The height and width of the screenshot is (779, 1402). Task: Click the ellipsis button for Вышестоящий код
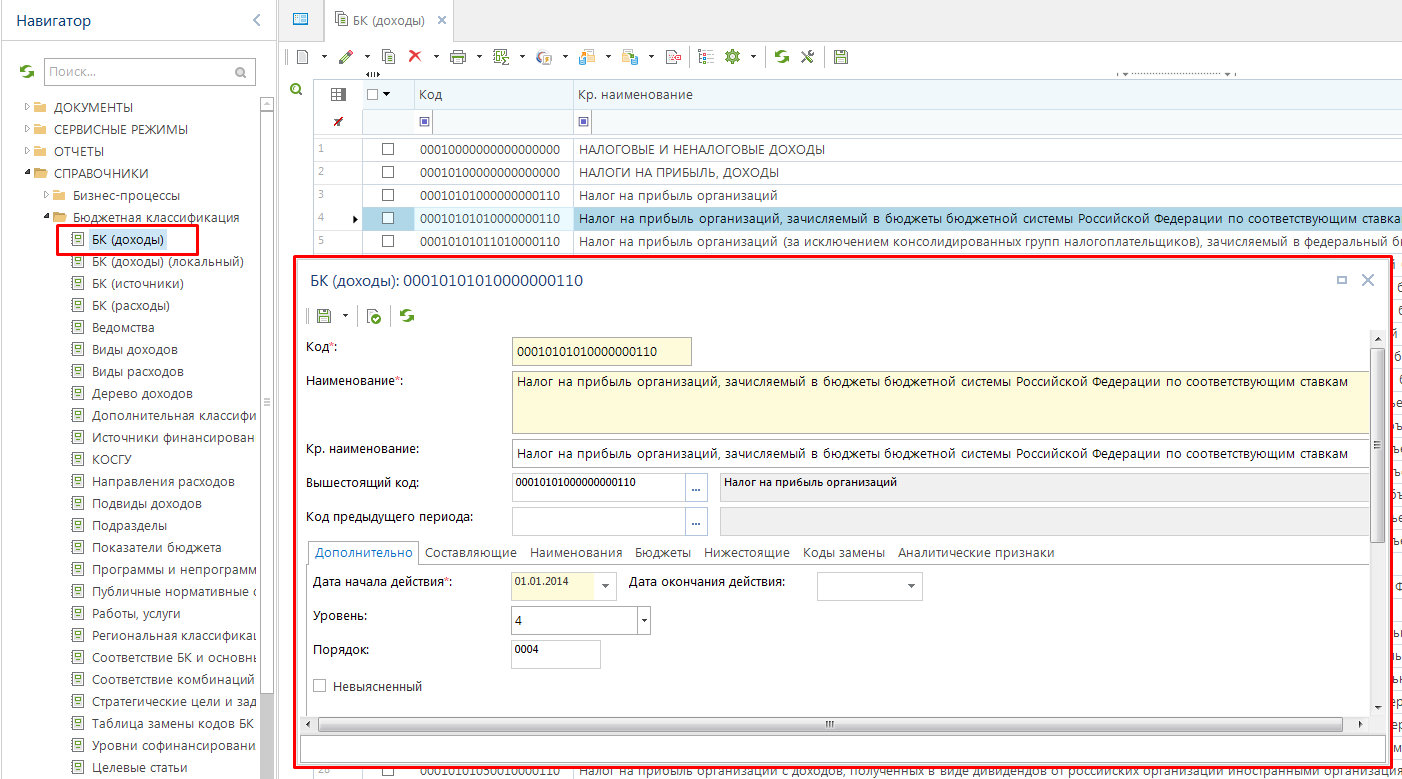[697, 487]
